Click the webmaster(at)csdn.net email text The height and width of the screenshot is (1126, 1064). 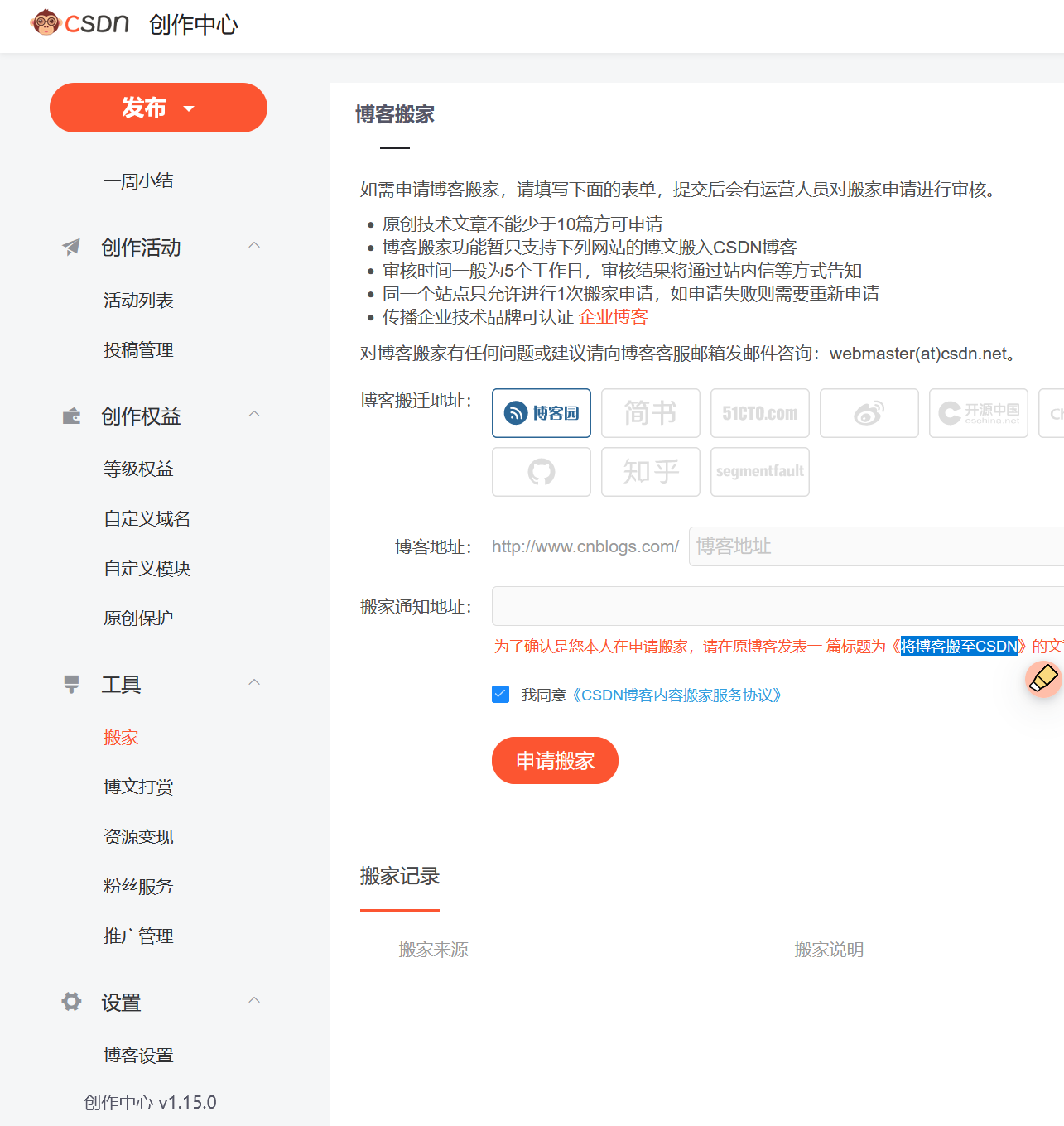[x=917, y=354]
